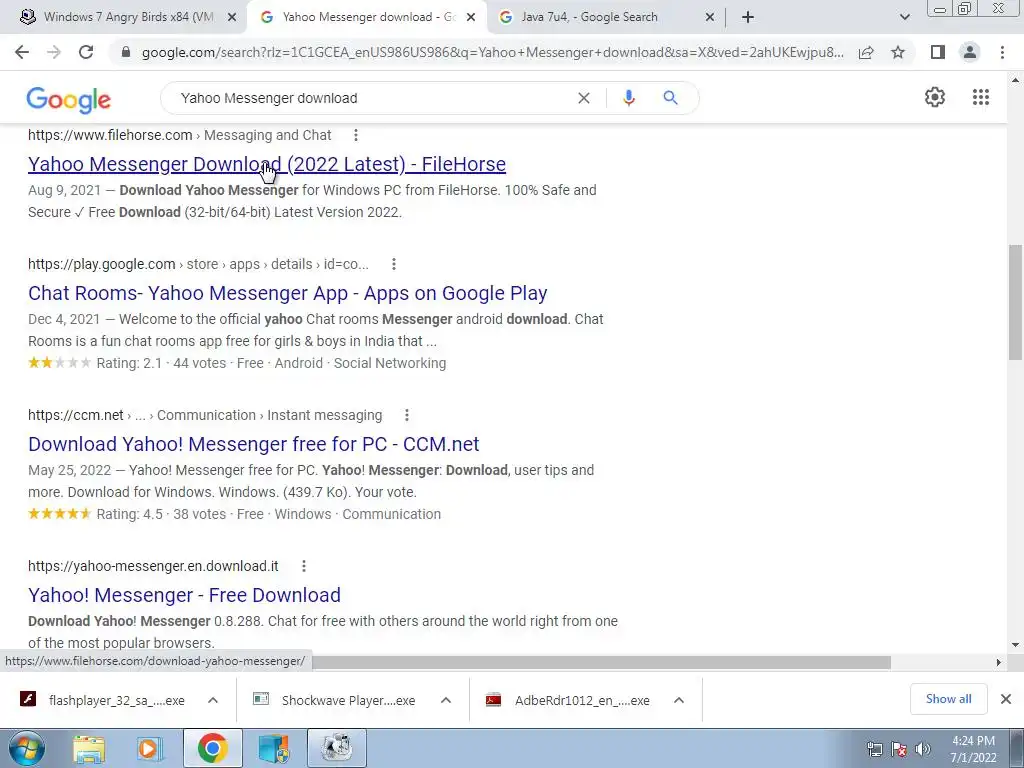
Task: Open Action Center flag in the tray
Action: [x=899, y=749]
